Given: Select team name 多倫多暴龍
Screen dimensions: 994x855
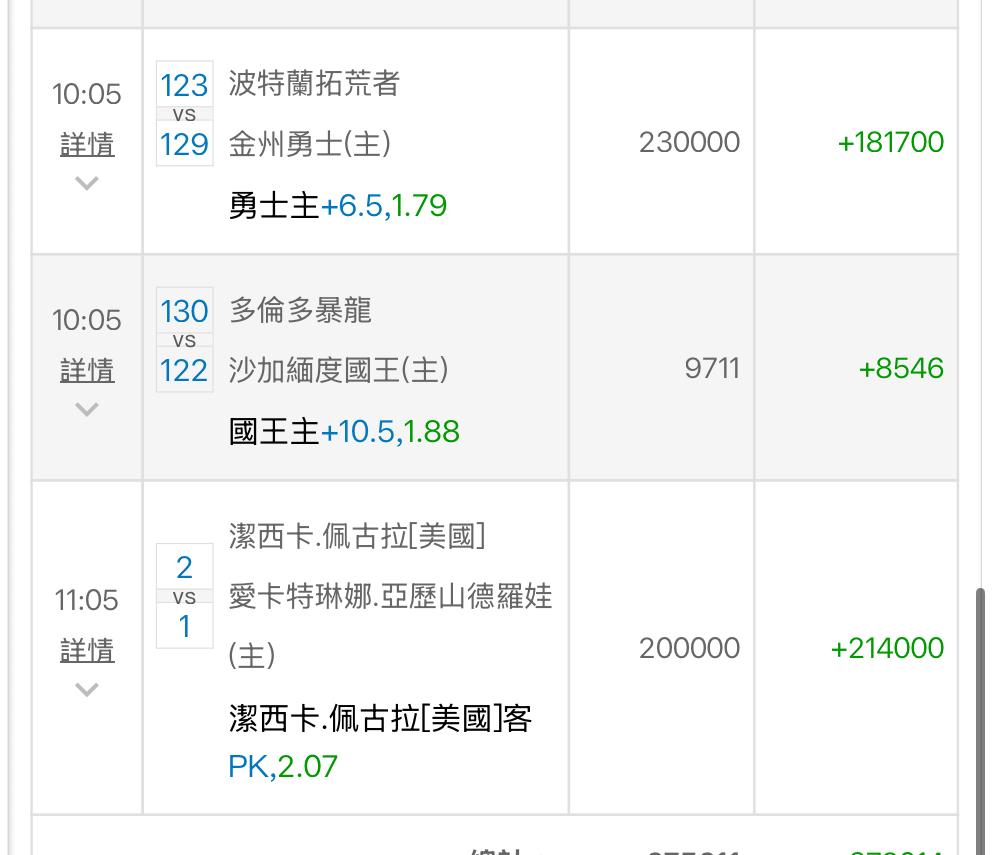Looking at the screenshot, I should 300,310.
